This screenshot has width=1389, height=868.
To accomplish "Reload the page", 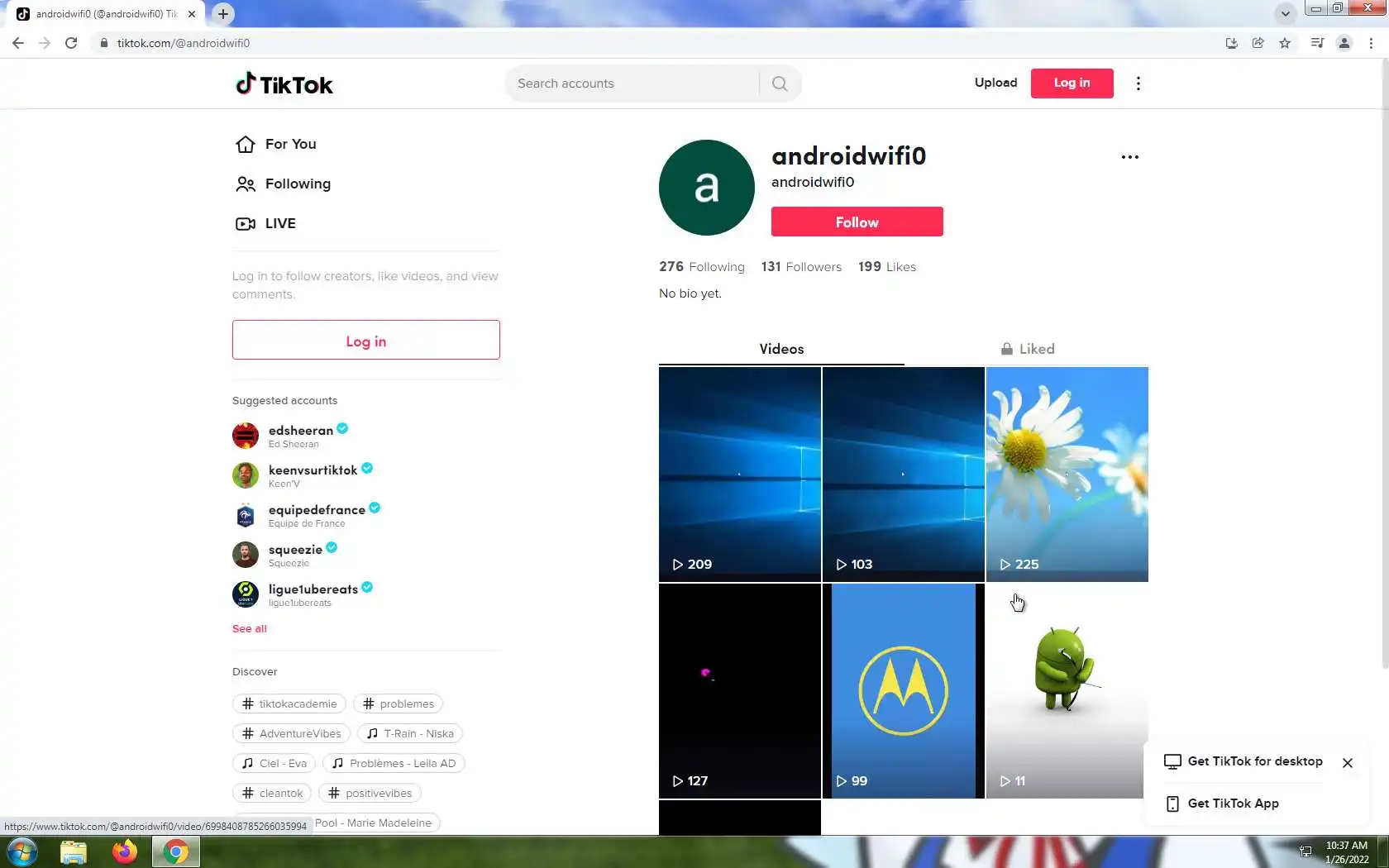I will [71, 43].
